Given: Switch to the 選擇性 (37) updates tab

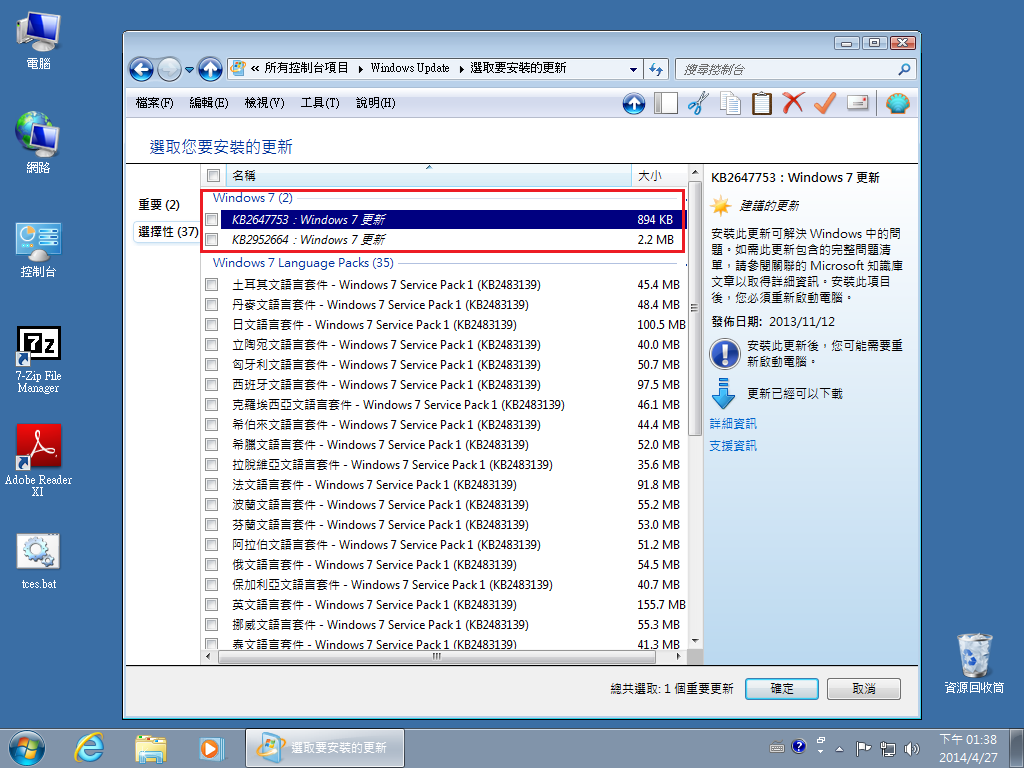Looking at the screenshot, I should click(168, 232).
